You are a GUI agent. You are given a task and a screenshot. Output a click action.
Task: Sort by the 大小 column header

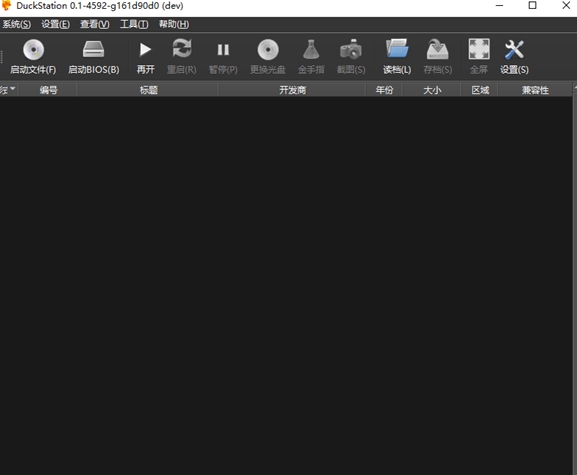coord(432,90)
